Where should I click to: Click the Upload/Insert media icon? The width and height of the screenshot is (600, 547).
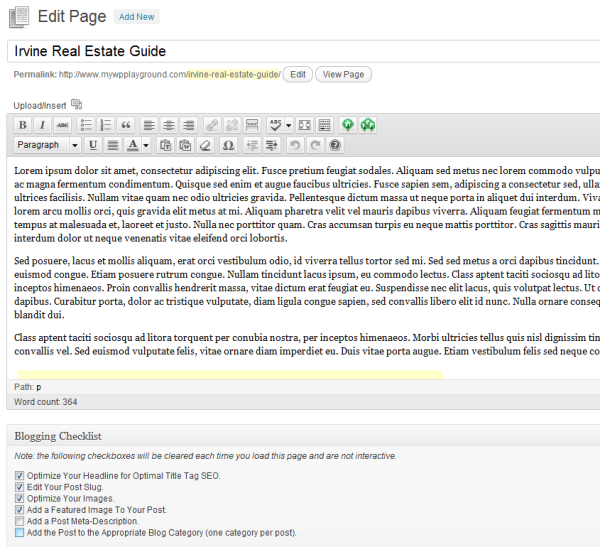tap(77, 104)
